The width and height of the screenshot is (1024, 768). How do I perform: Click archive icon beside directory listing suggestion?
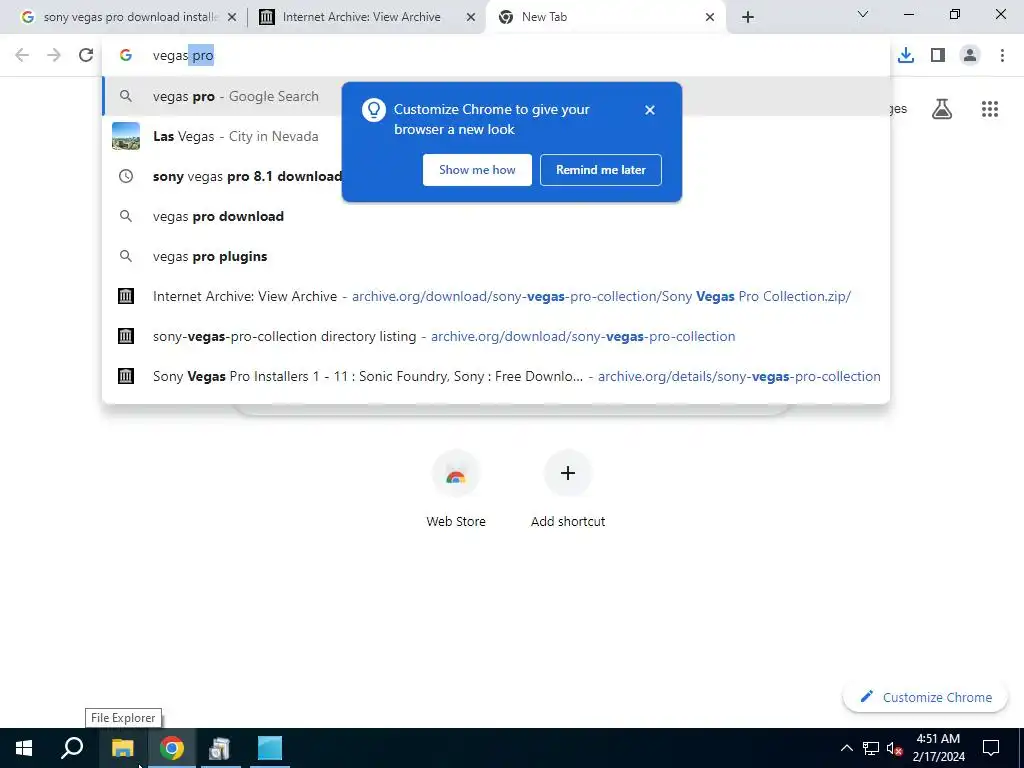tap(126, 336)
